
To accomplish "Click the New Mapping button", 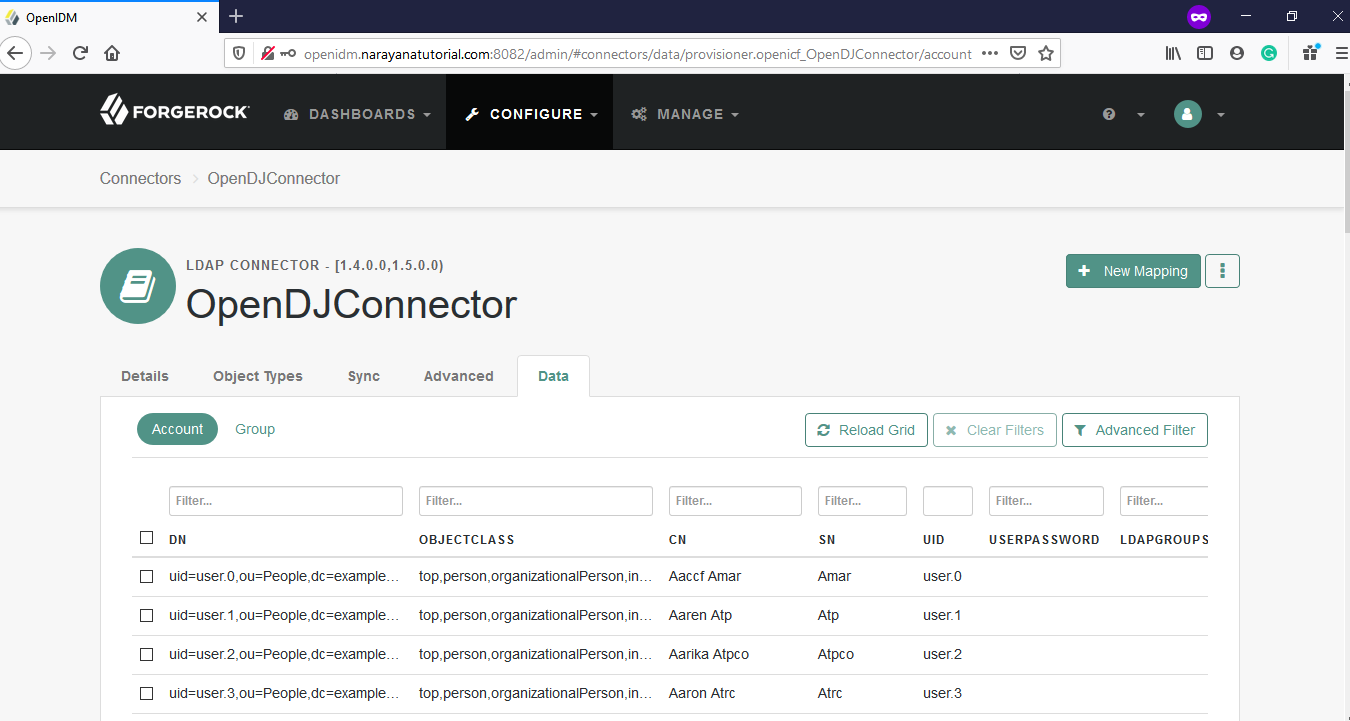I will coord(1132,271).
